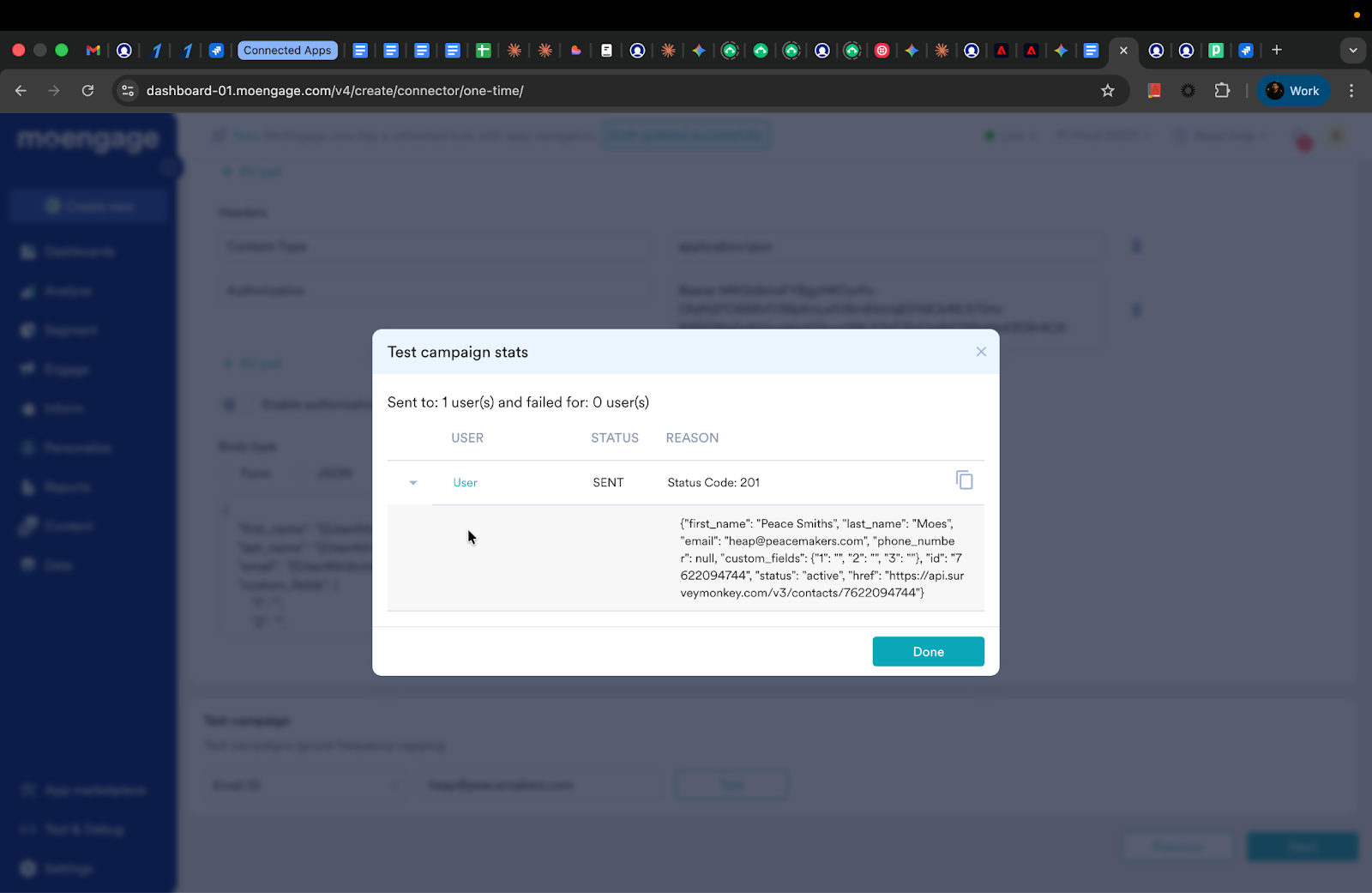The image size is (1372, 893).
Task: Collapse the User row details arrow
Action: 413,483
